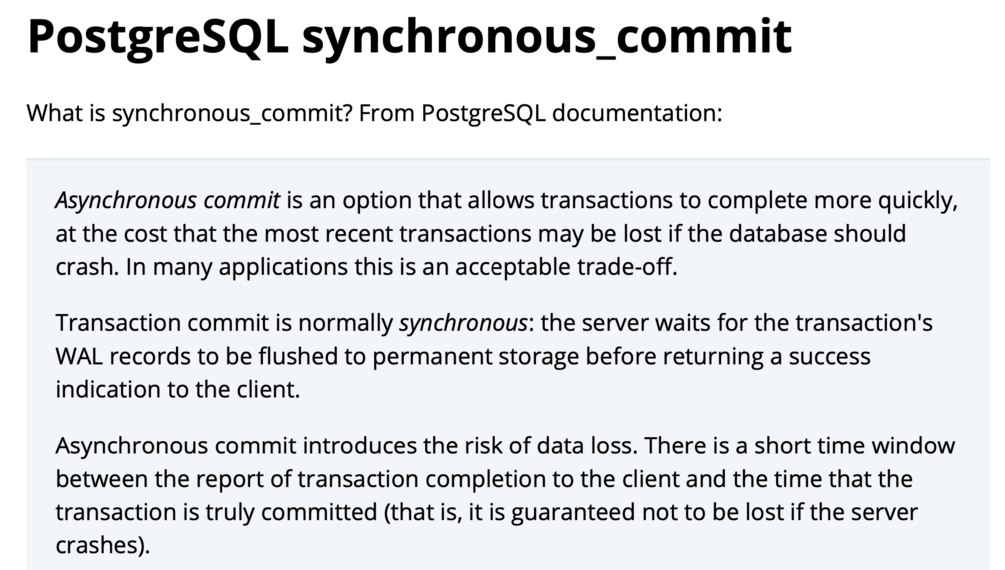Click the italic word "synchronous" in second paragraph
The height and width of the screenshot is (570, 1005).
click(x=463, y=323)
